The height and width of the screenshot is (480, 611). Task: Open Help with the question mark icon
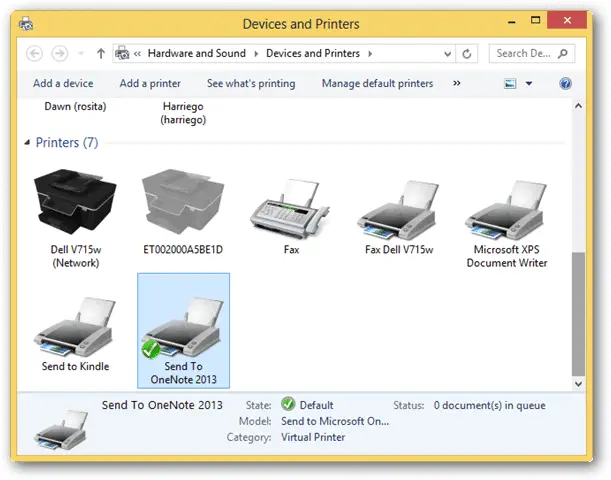pos(565,83)
